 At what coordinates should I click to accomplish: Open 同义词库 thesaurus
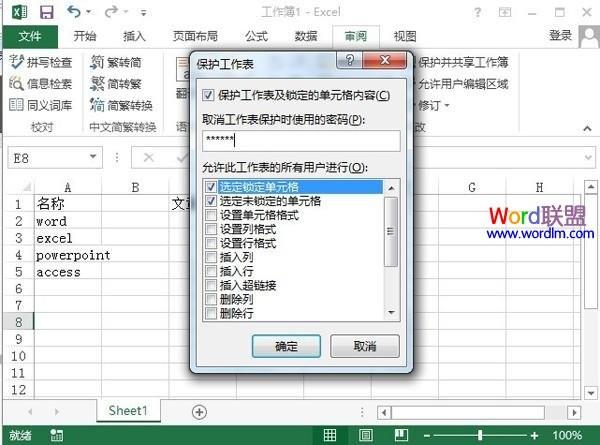point(41,105)
